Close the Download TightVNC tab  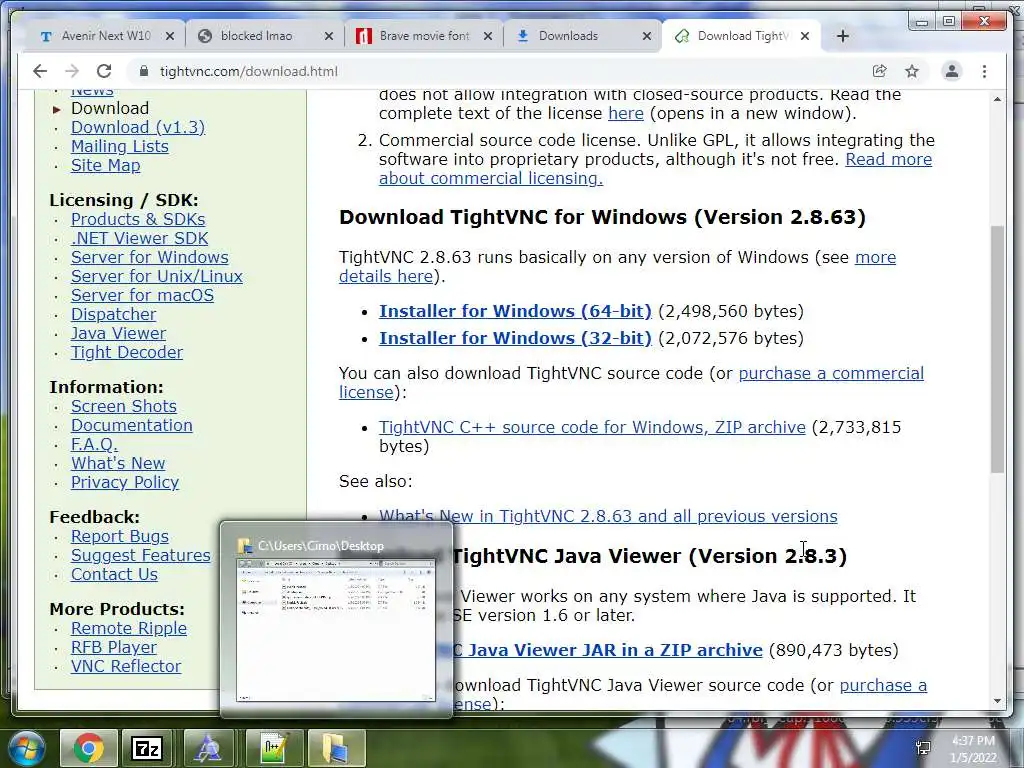coord(805,37)
